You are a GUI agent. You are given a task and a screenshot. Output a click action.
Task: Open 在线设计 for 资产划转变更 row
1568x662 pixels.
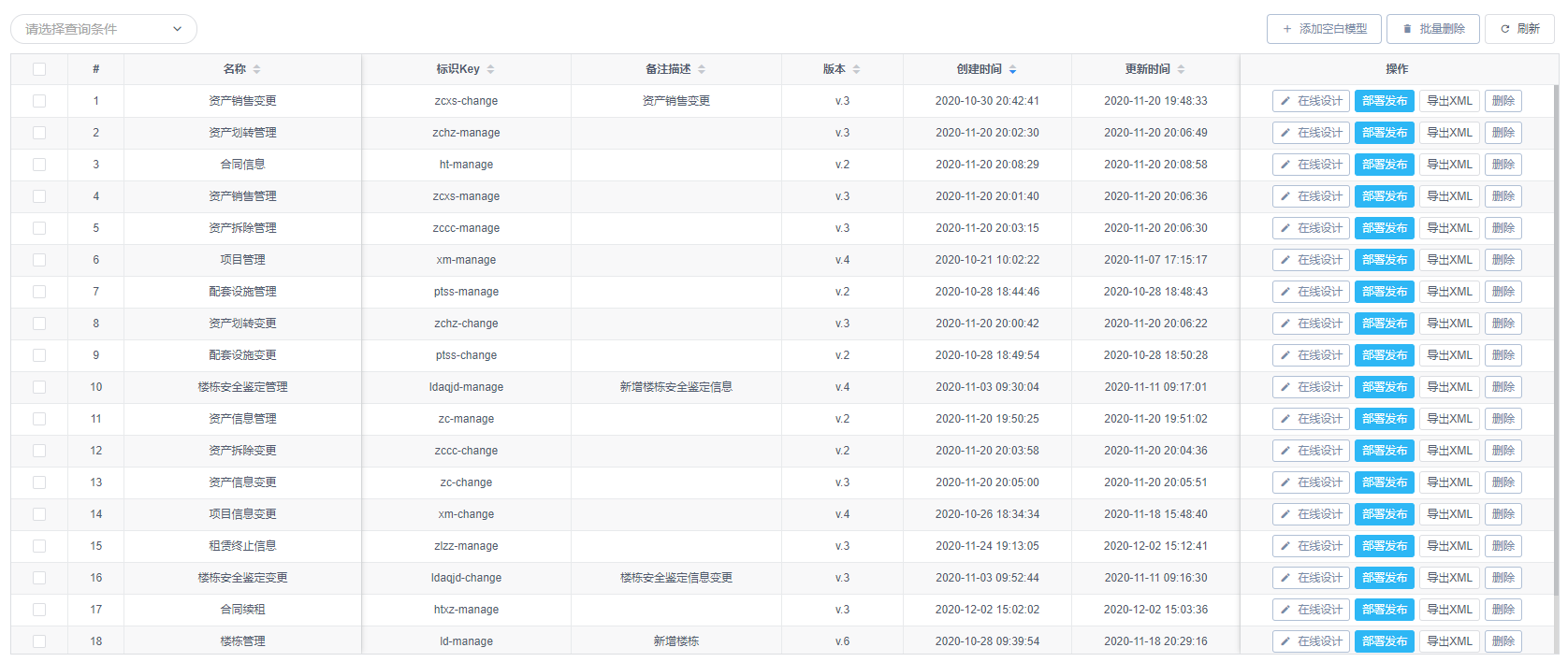[x=1311, y=324]
